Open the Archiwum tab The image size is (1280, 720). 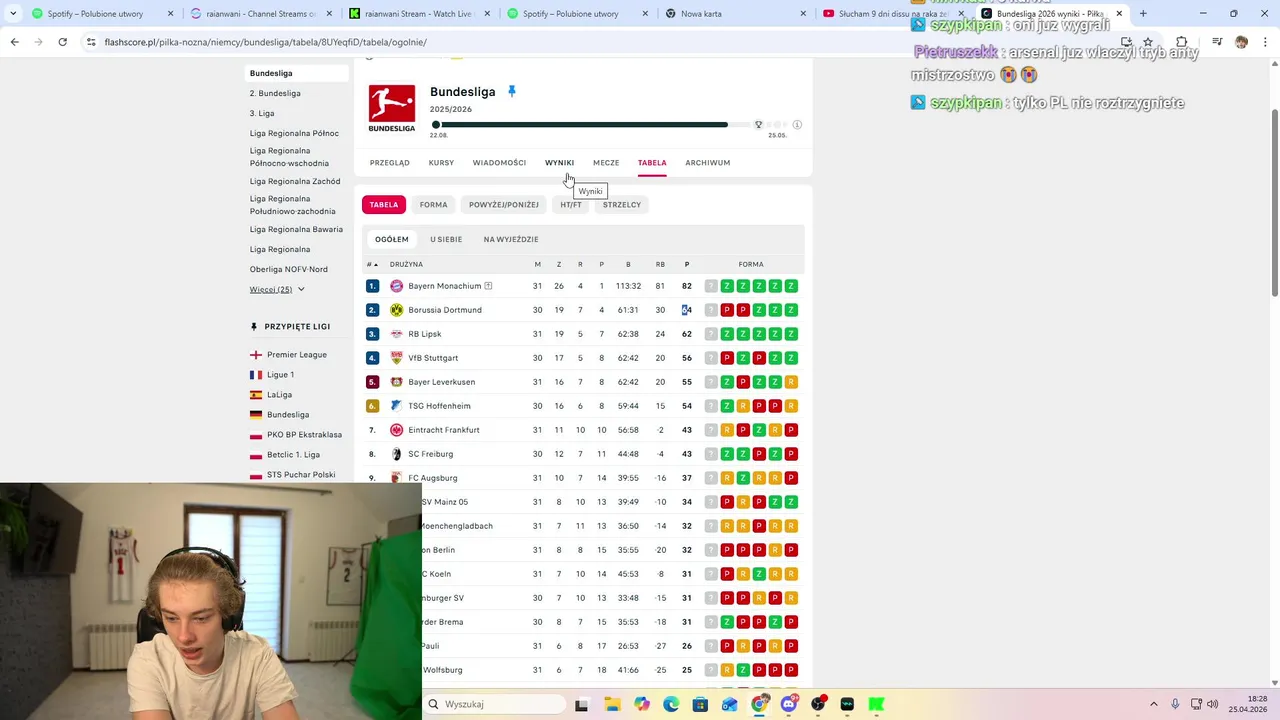(707, 162)
